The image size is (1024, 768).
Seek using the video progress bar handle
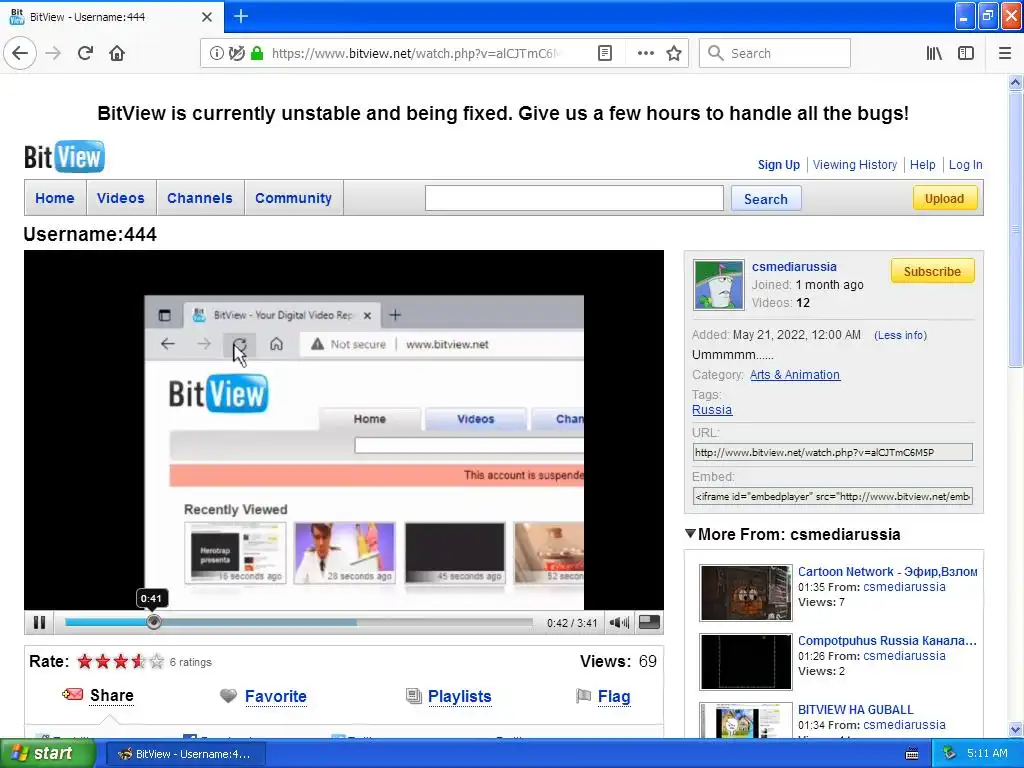[153, 622]
